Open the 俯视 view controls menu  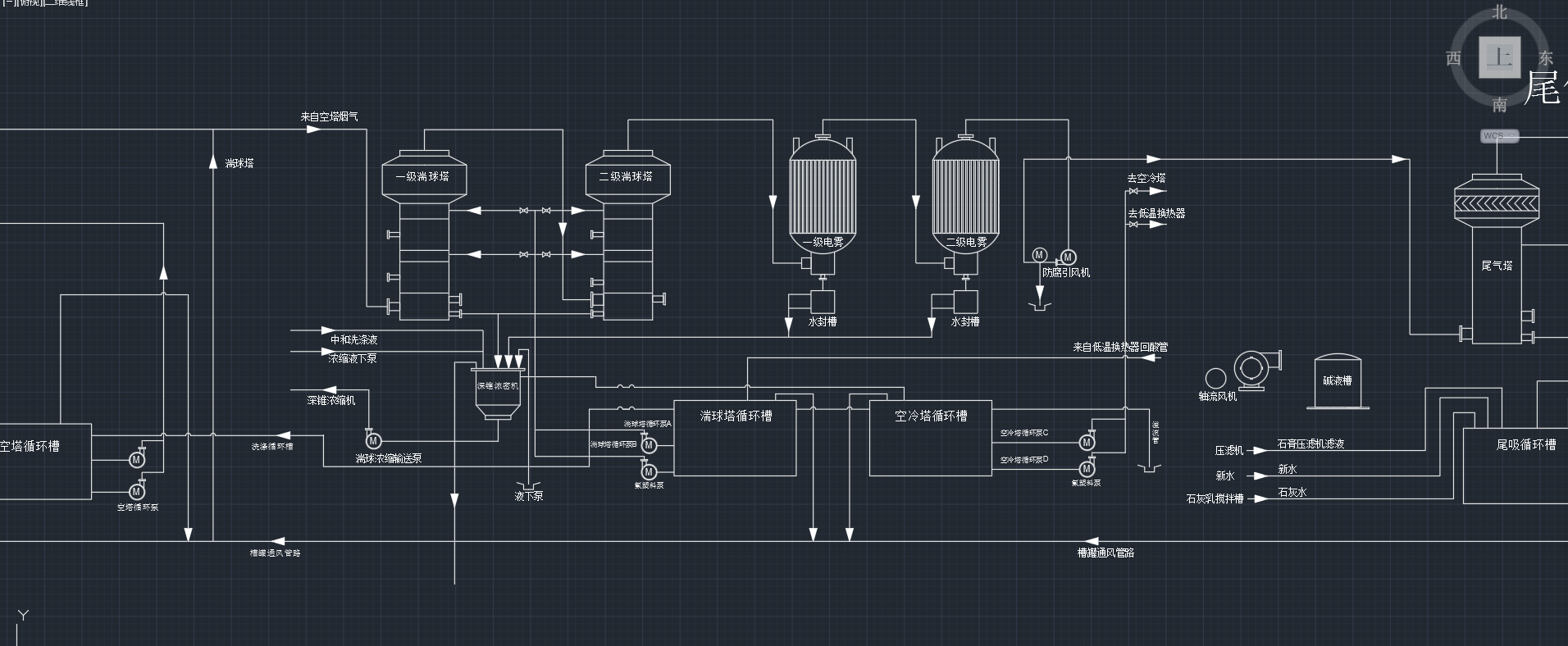point(28,2)
